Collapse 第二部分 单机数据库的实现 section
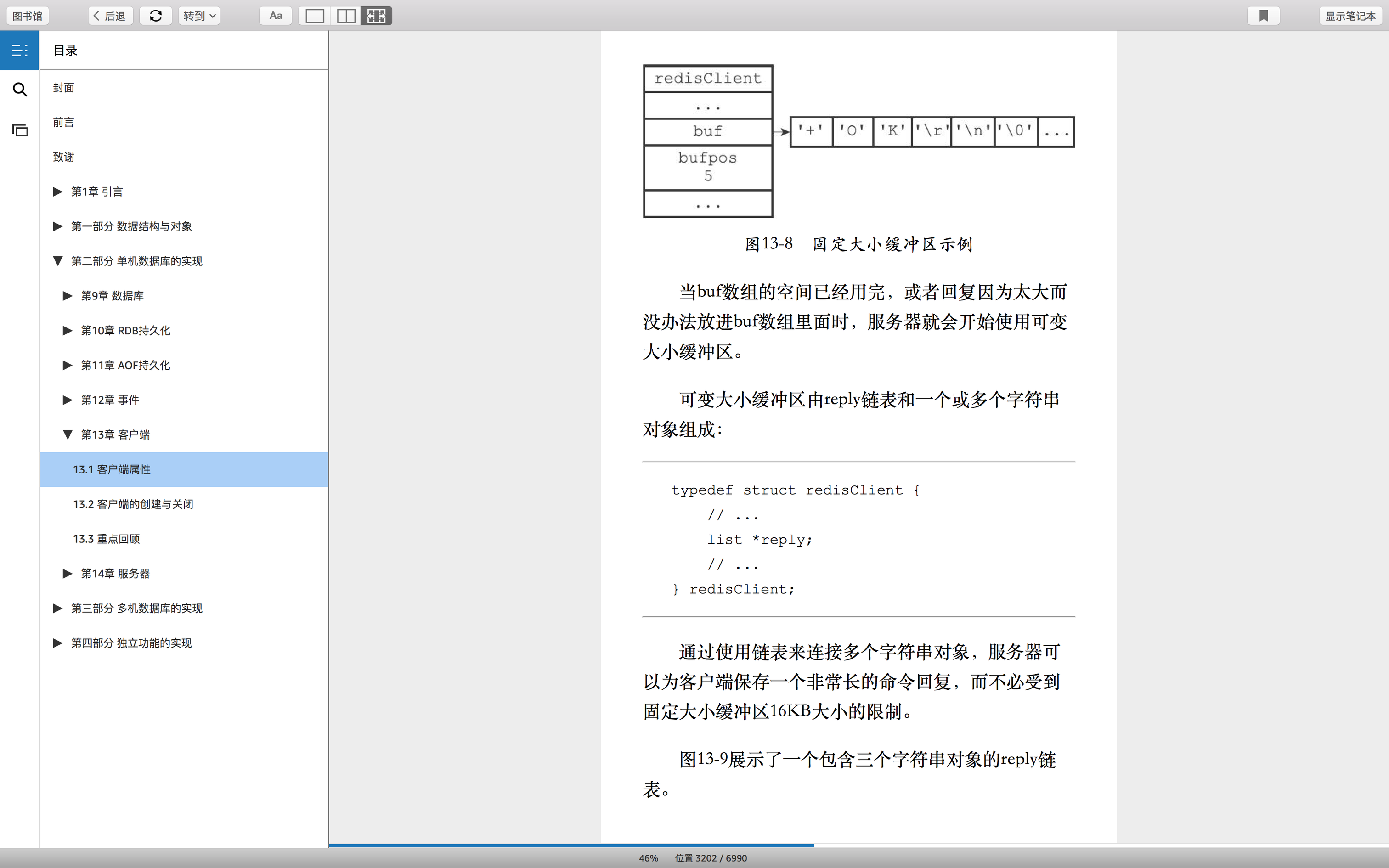Screen dimensions: 1389x868 pos(57,261)
